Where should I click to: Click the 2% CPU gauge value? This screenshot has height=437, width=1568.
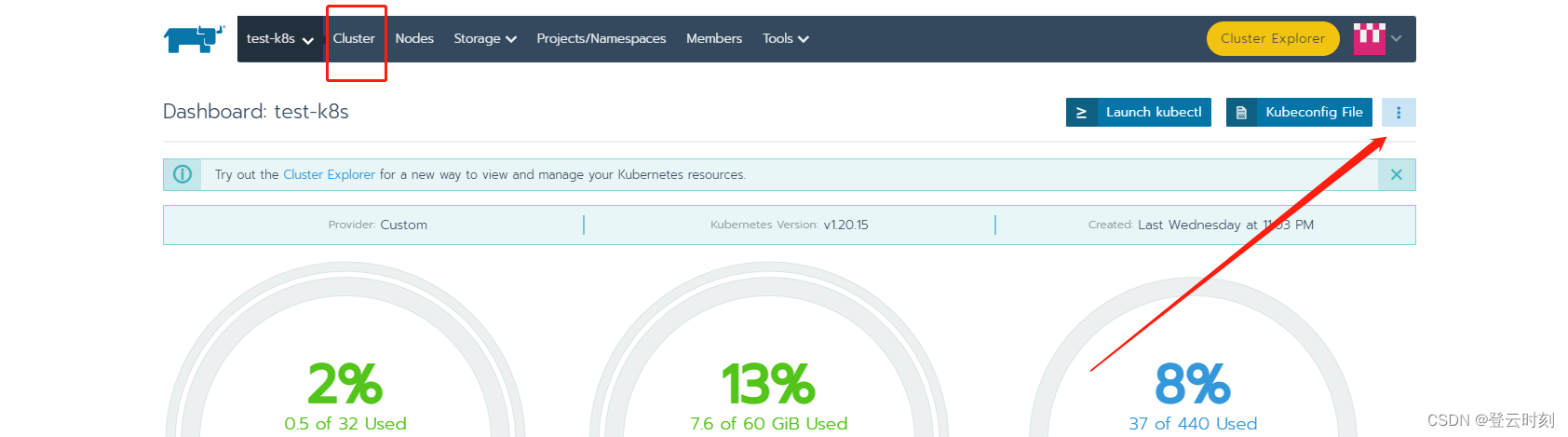345,383
